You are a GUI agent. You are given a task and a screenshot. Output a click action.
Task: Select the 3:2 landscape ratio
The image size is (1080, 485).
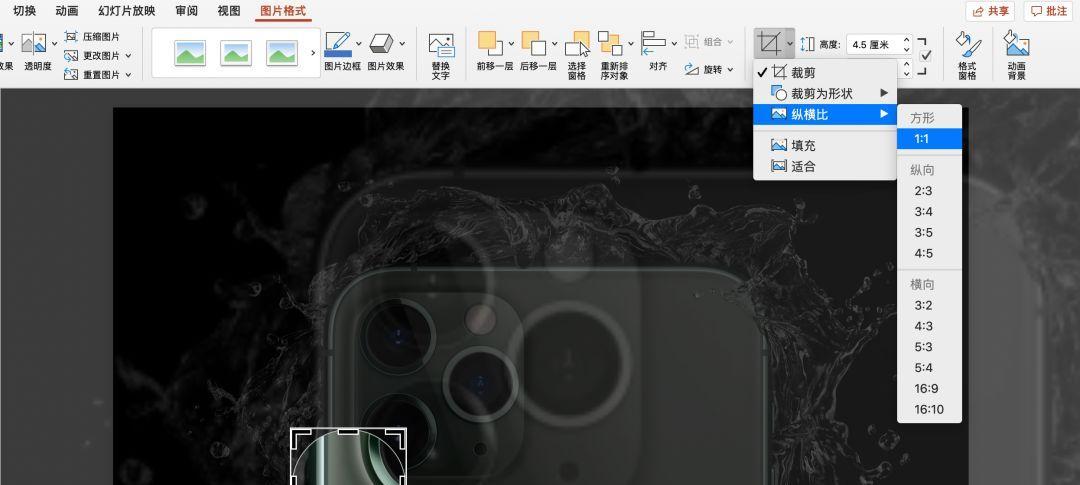[x=929, y=305]
